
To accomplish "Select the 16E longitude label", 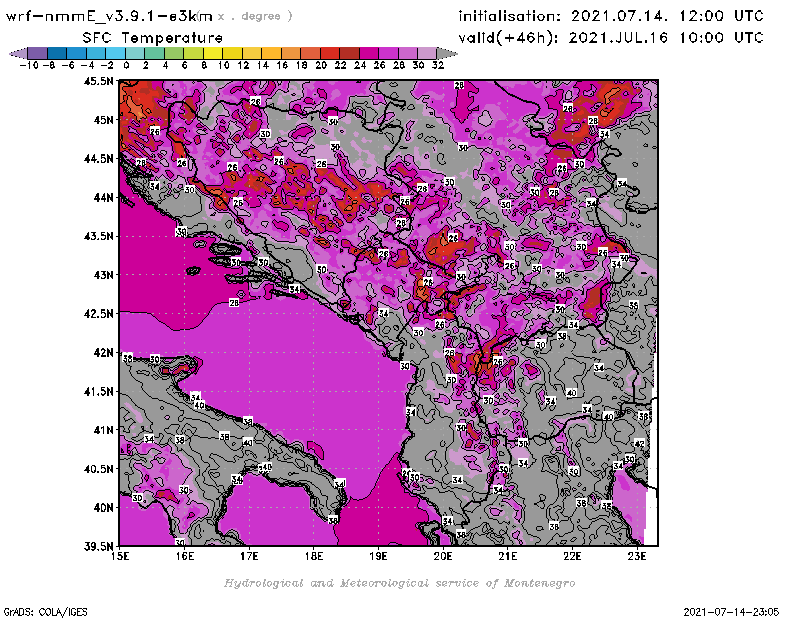I will [x=185, y=556].
